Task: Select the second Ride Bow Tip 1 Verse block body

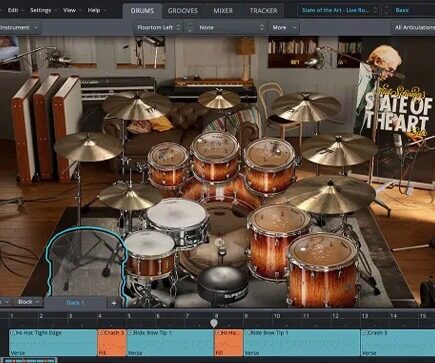Action: (x=302, y=343)
